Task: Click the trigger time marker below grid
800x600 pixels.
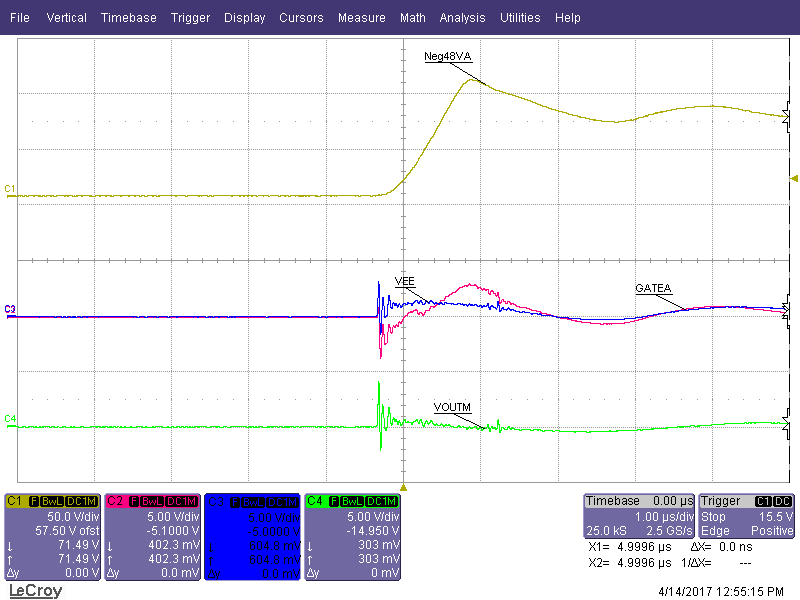Action: (403, 487)
